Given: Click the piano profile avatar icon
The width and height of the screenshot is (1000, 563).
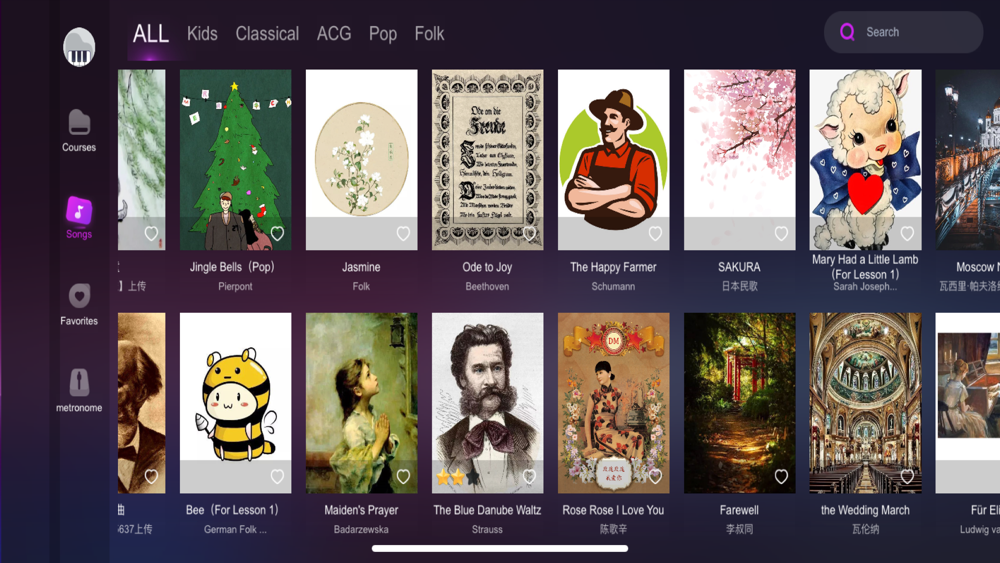Looking at the screenshot, I should click(x=79, y=47).
